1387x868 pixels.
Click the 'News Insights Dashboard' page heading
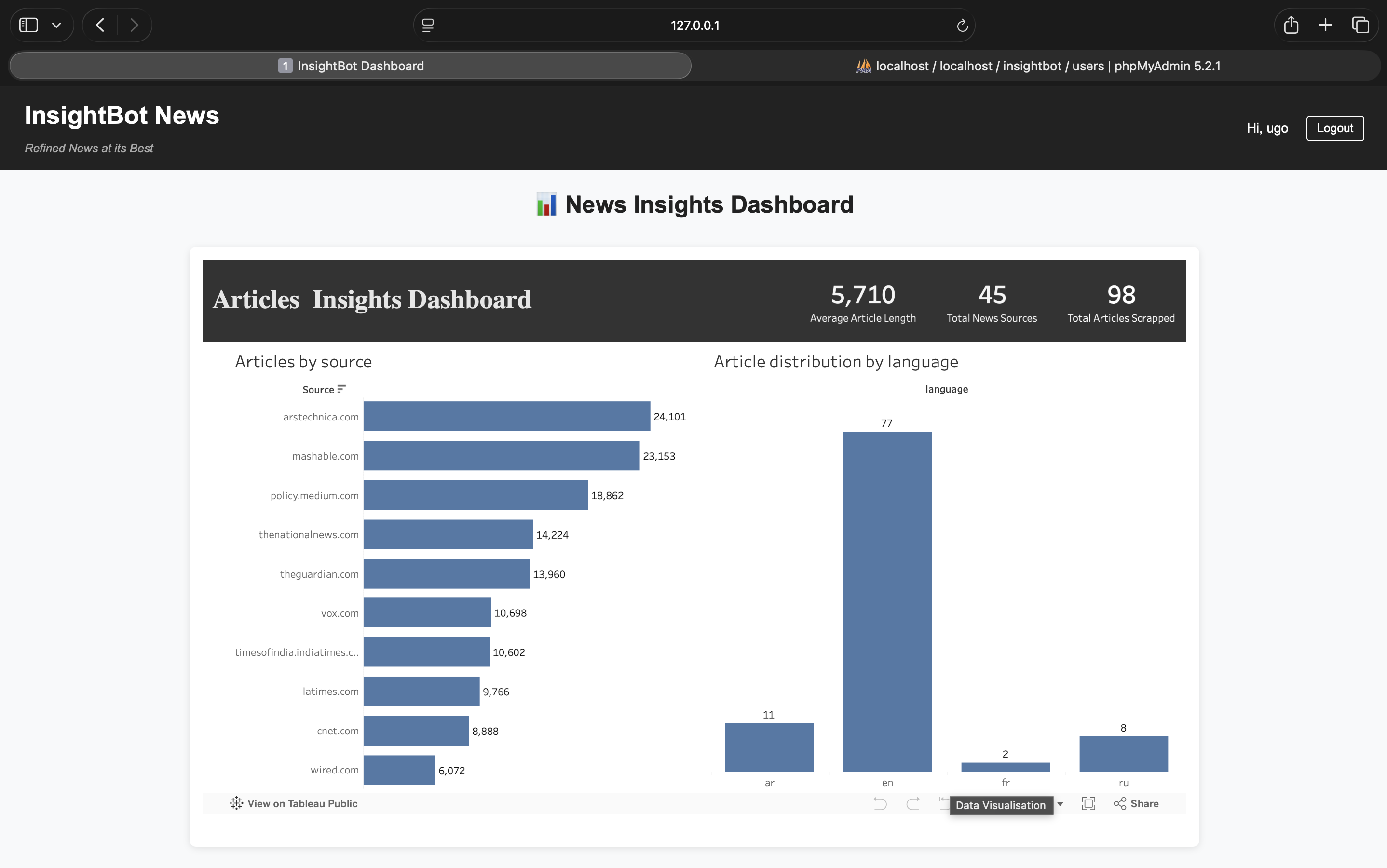coord(709,204)
